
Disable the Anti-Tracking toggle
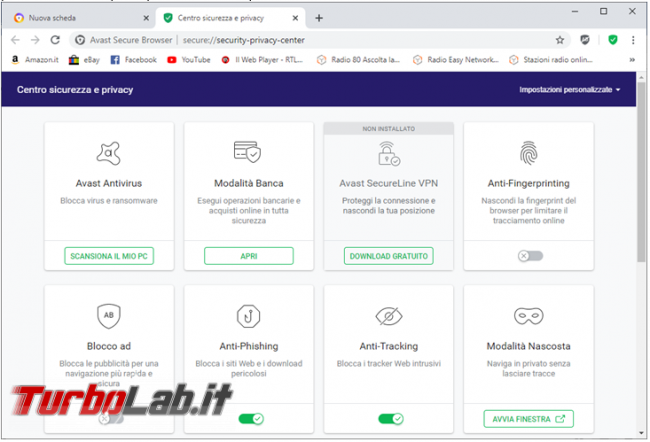pos(391,419)
